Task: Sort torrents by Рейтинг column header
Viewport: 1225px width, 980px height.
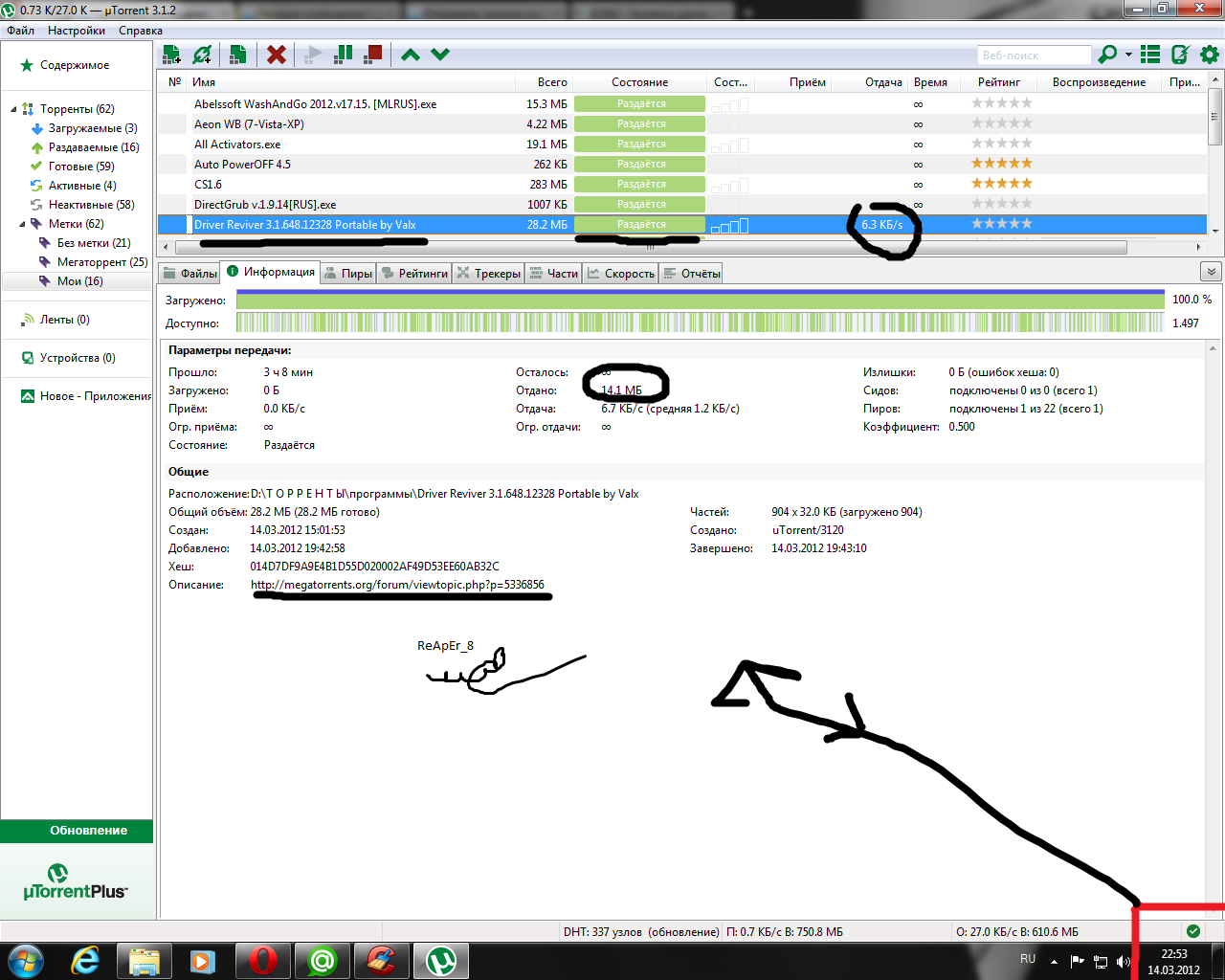Action: click(x=999, y=82)
